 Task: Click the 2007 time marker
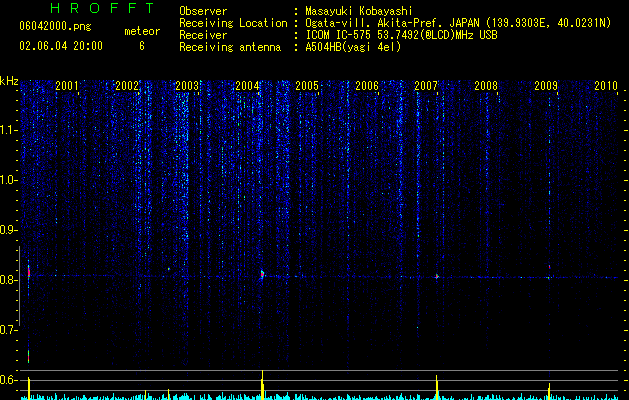pos(426,85)
